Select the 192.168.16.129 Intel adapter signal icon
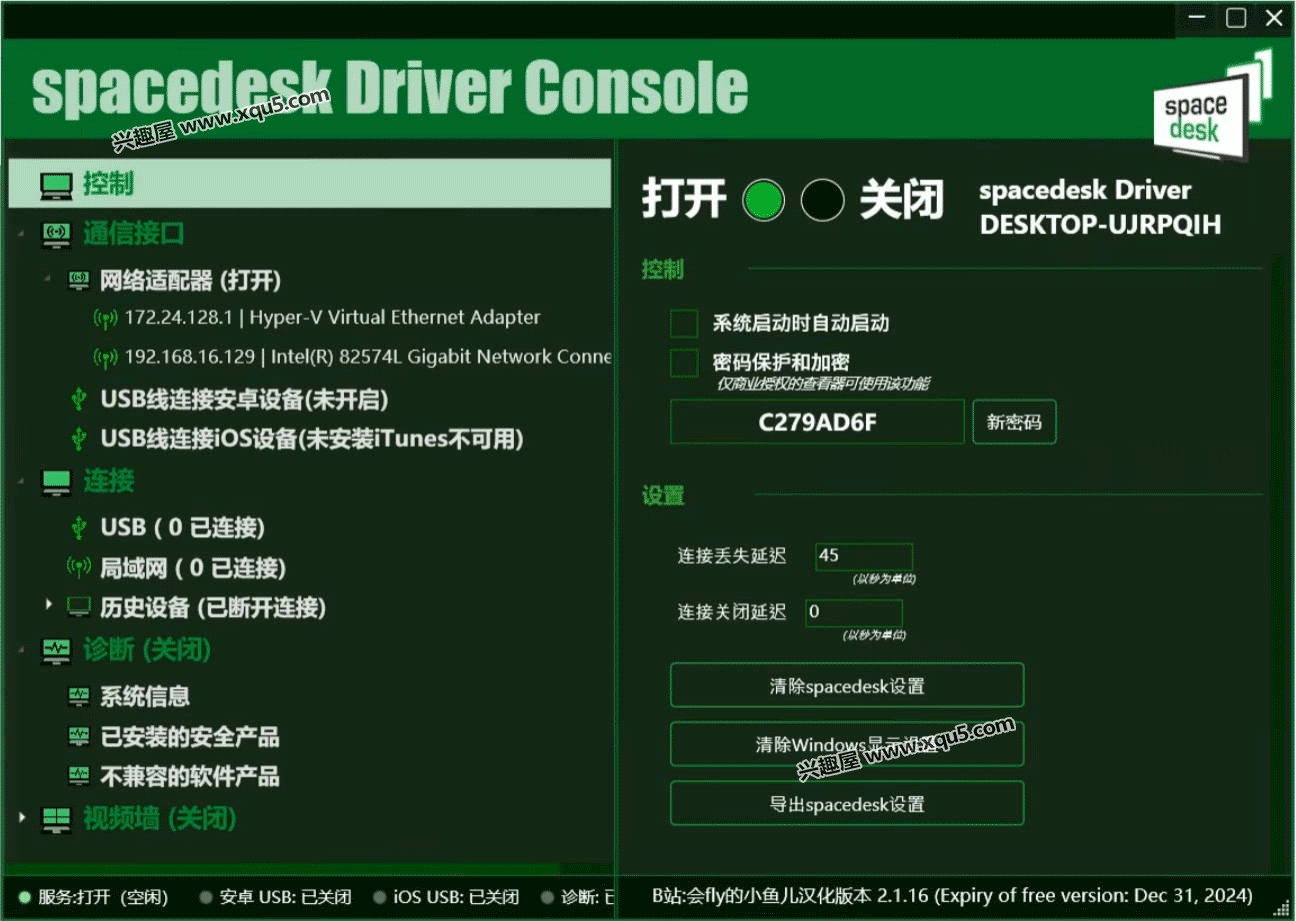Image resolution: width=1296 pixels, height=921 pixels. (x=105, y=358)
